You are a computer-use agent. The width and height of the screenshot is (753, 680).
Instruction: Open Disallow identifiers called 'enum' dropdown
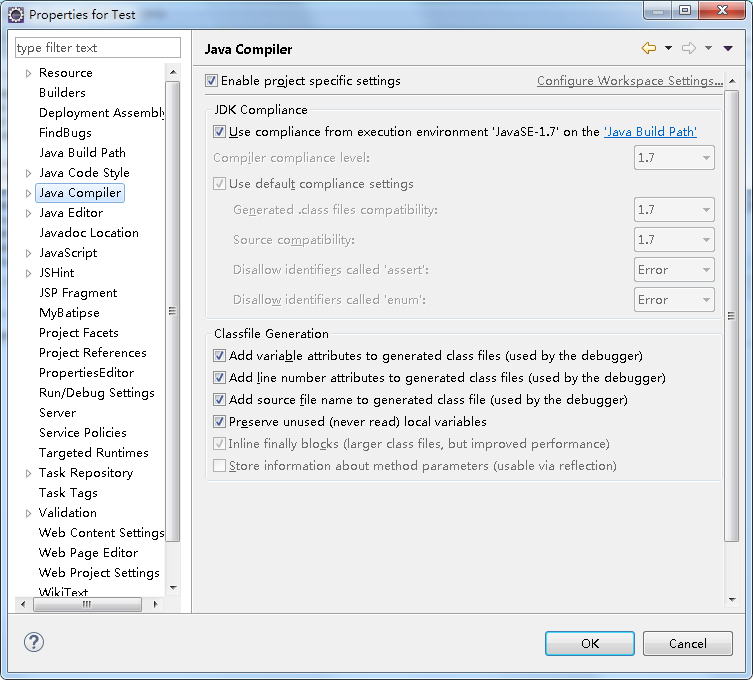pos(674,300)
